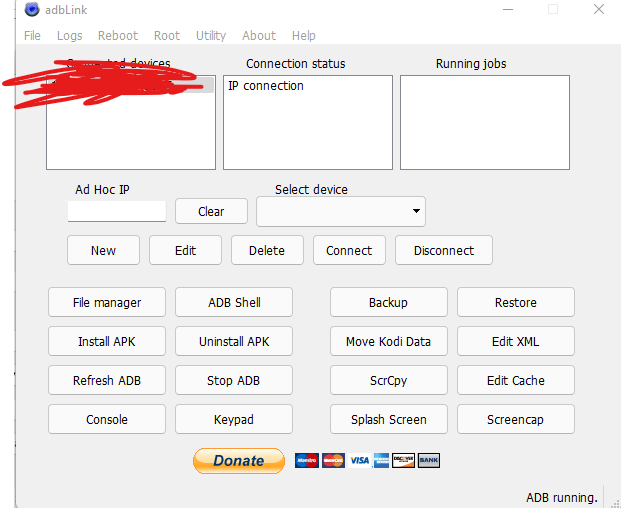Click Install APK

(107, 341)
